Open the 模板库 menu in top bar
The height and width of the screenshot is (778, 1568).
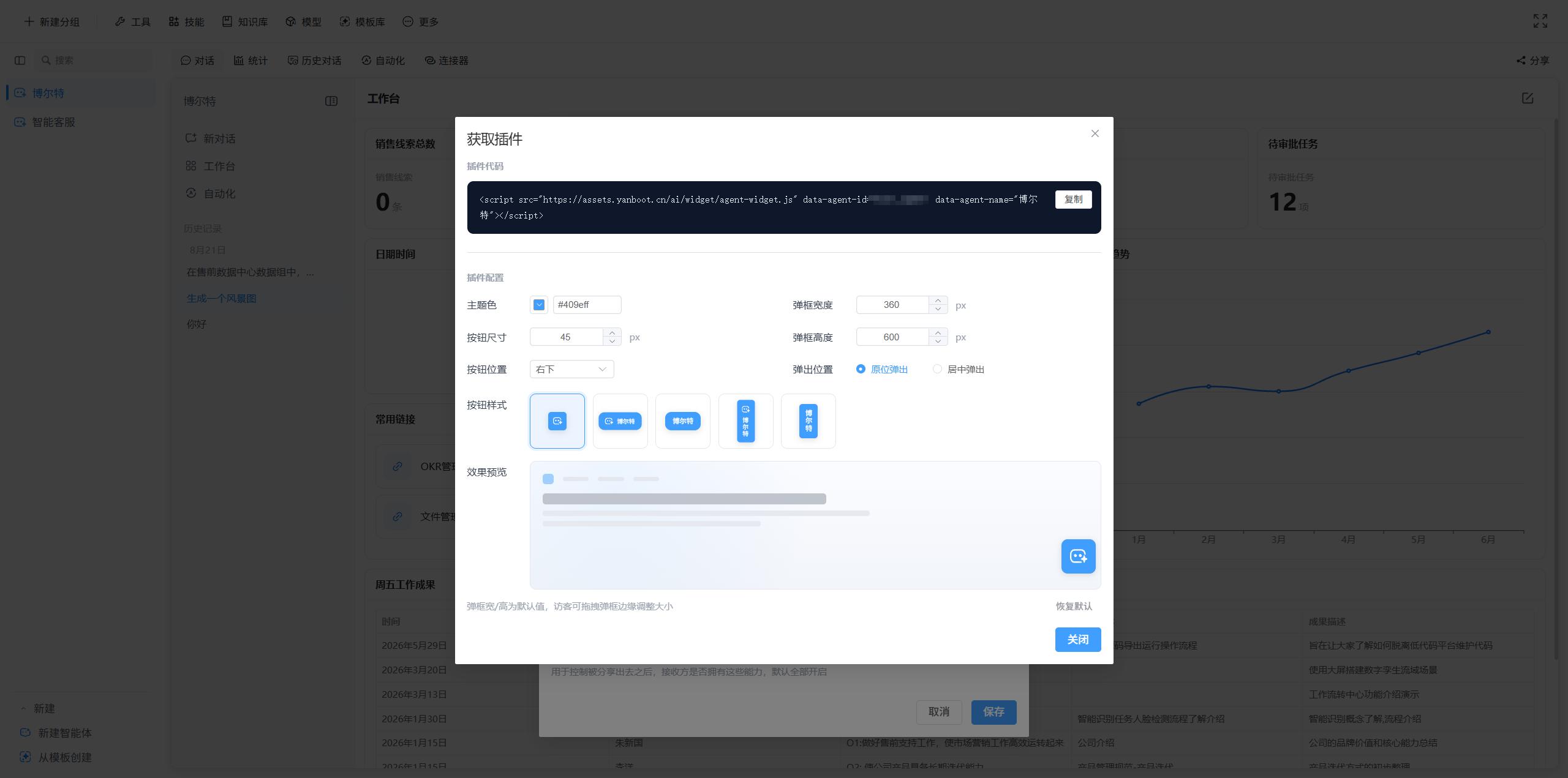pos(363,22)
